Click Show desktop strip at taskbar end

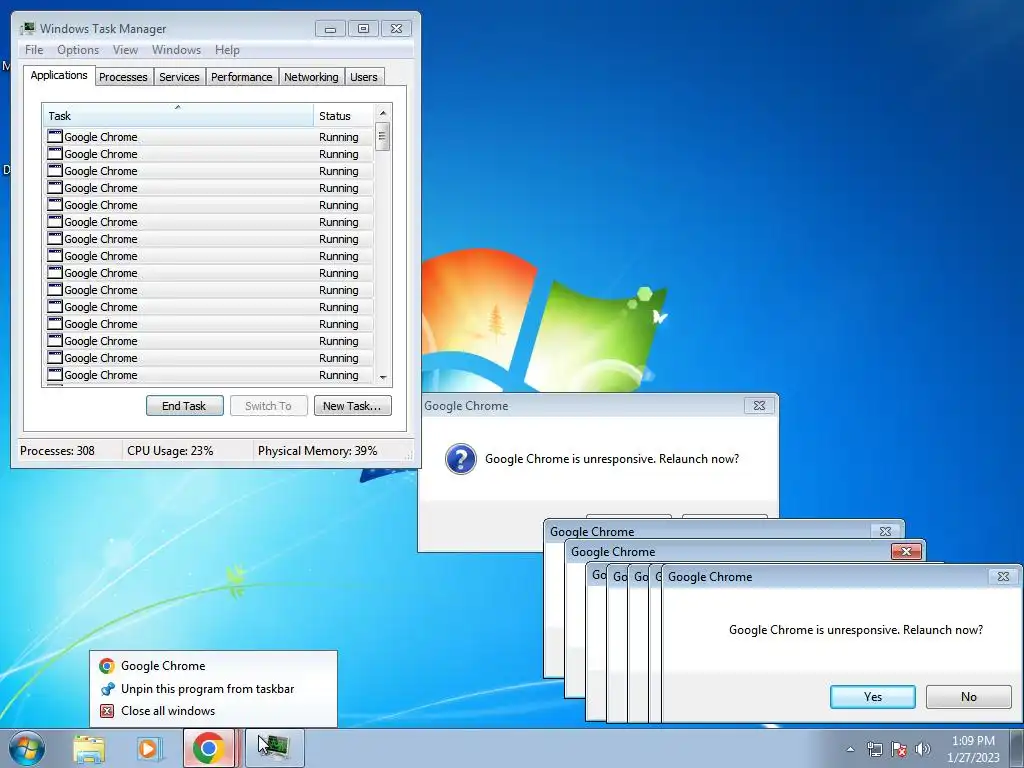pyautogui.click(x=1017, y=748)
